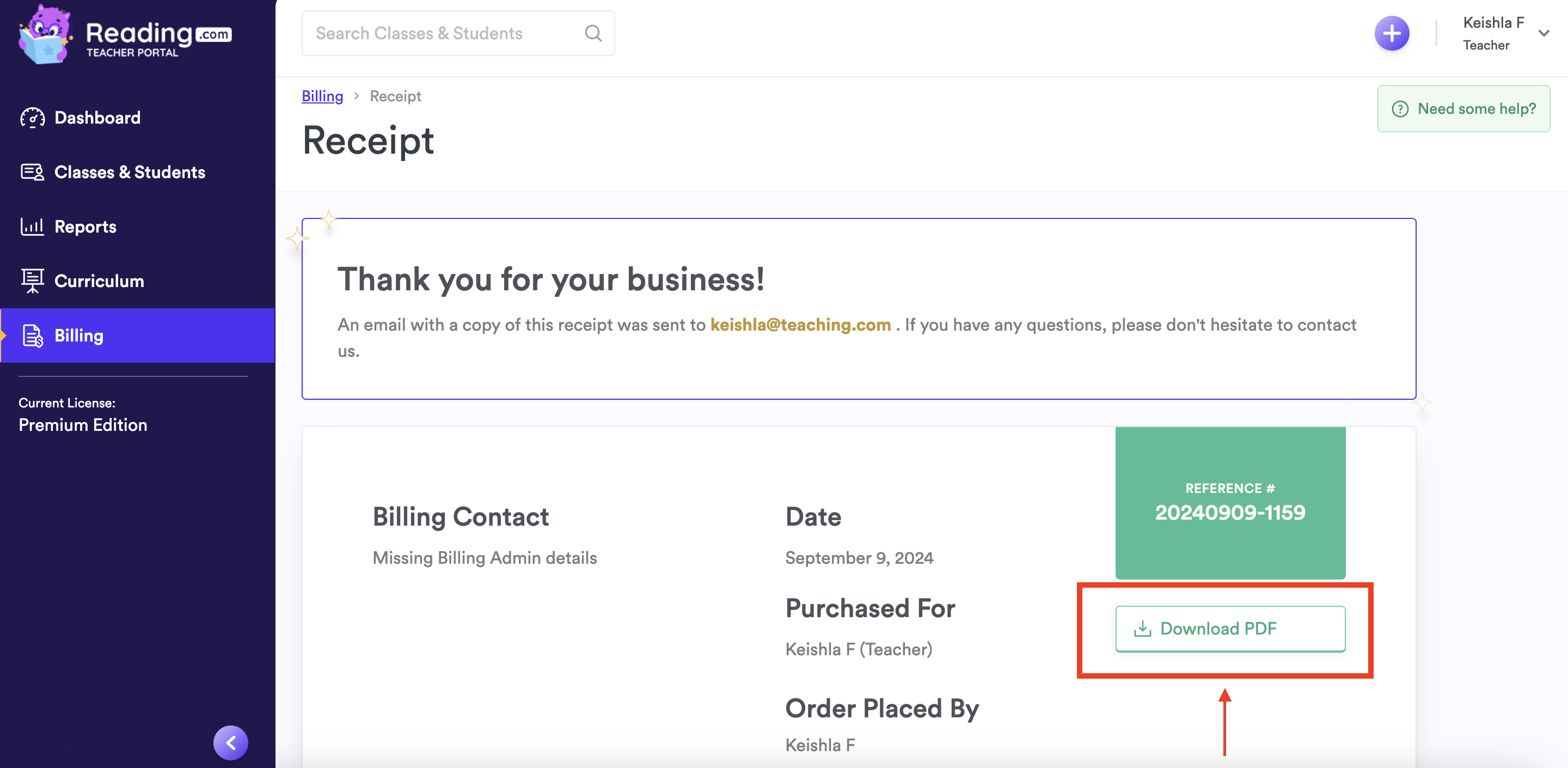Collapse the sidebar with arrow button
Viewport: 1568px width, 768px height.
[231, 742]
